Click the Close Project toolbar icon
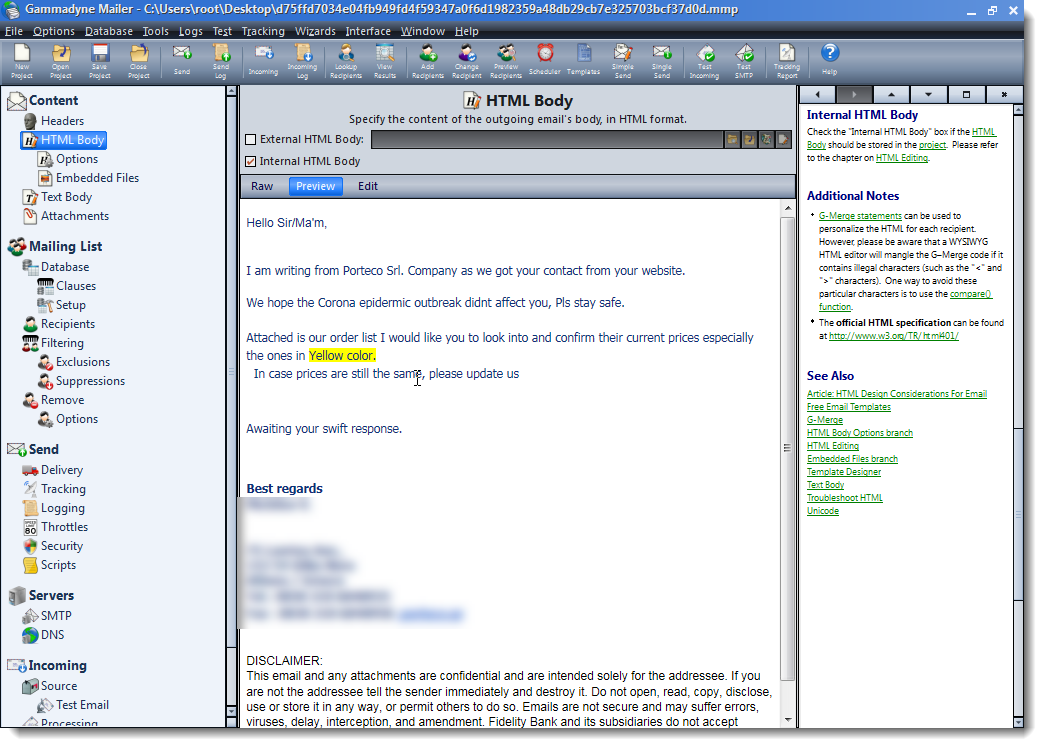This screenshot has height=748, width=1044. [138, 61]
